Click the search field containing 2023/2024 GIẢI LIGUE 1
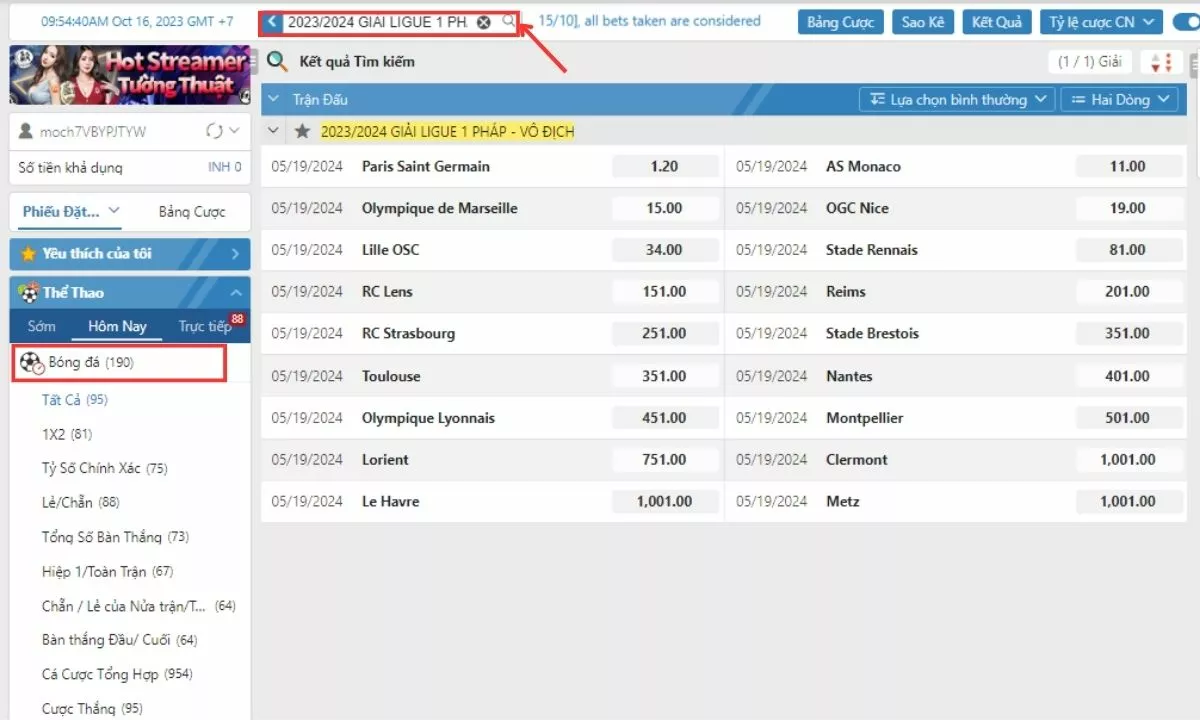This screenshot has width=1200, height=720. (389, 22)
